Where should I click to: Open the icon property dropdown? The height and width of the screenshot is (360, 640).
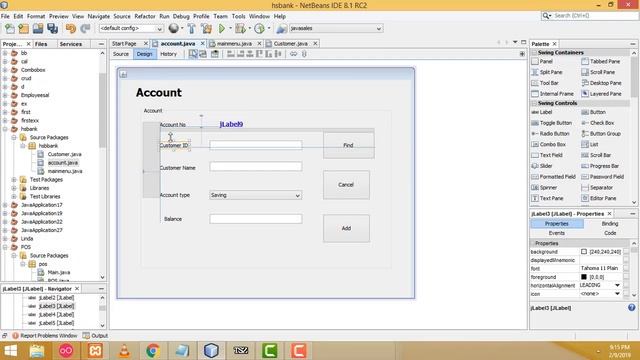pos(617,294)
